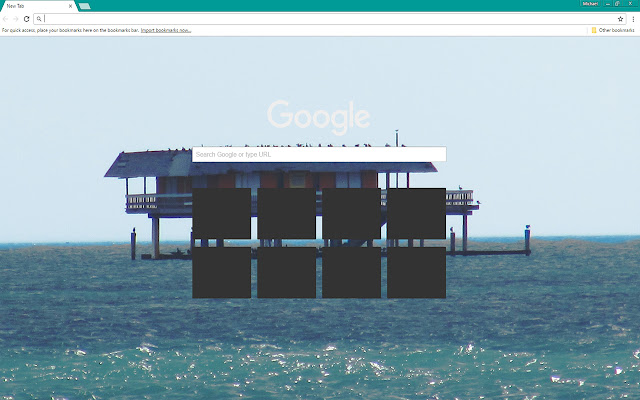This screenshot has width=640, height=400.
Task: Click the Google logo
Action: [x=319, y=117]
